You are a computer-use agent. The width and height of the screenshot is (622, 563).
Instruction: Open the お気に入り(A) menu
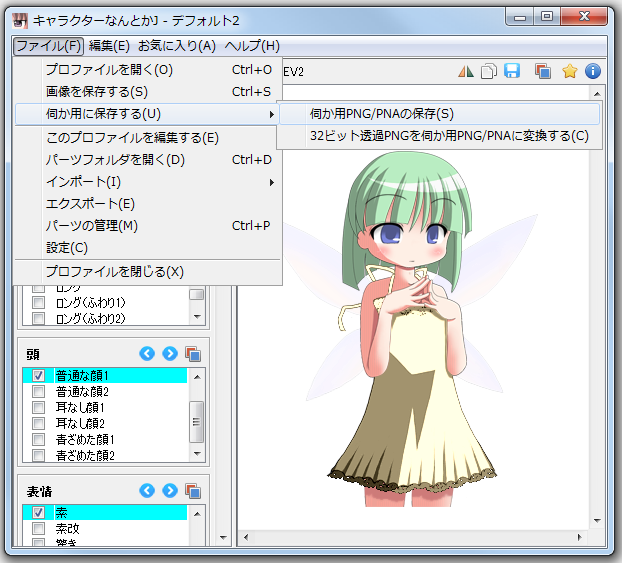coord(177,46)
